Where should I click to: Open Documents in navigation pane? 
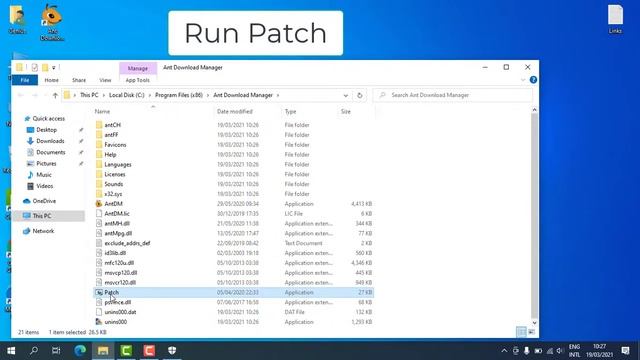click(x=50, y=152)
